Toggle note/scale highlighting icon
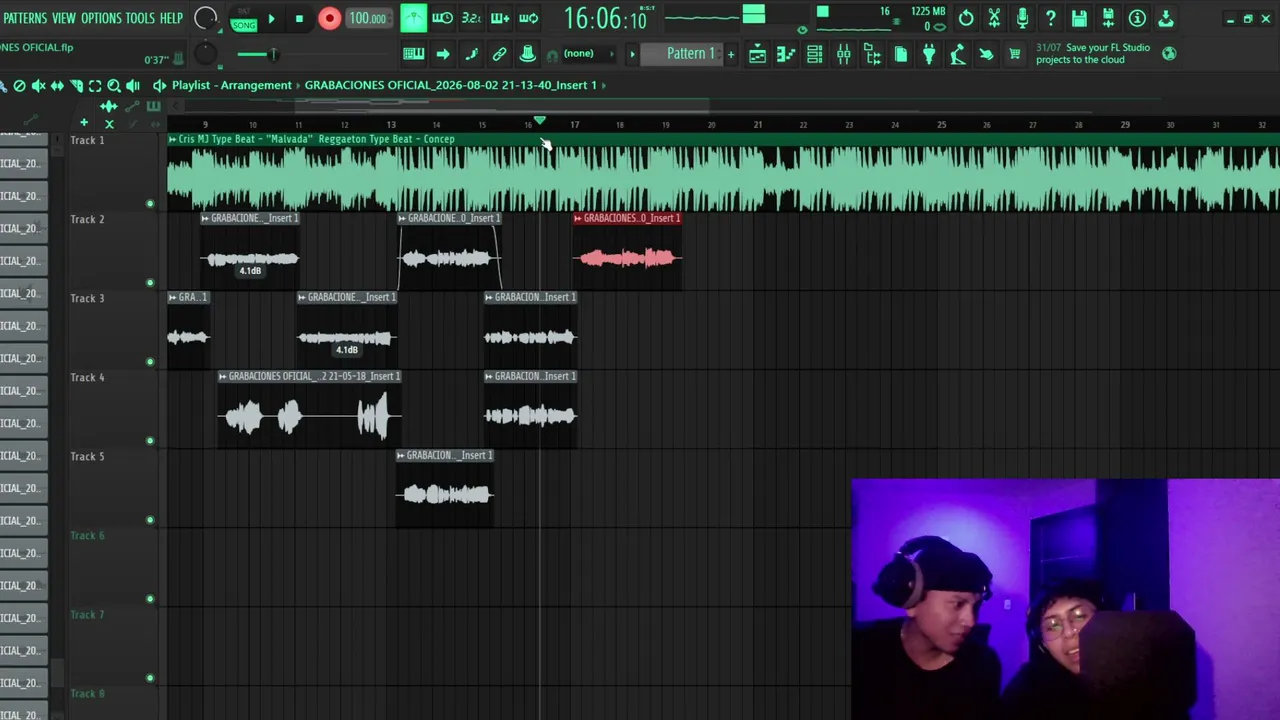 [471, 54]
